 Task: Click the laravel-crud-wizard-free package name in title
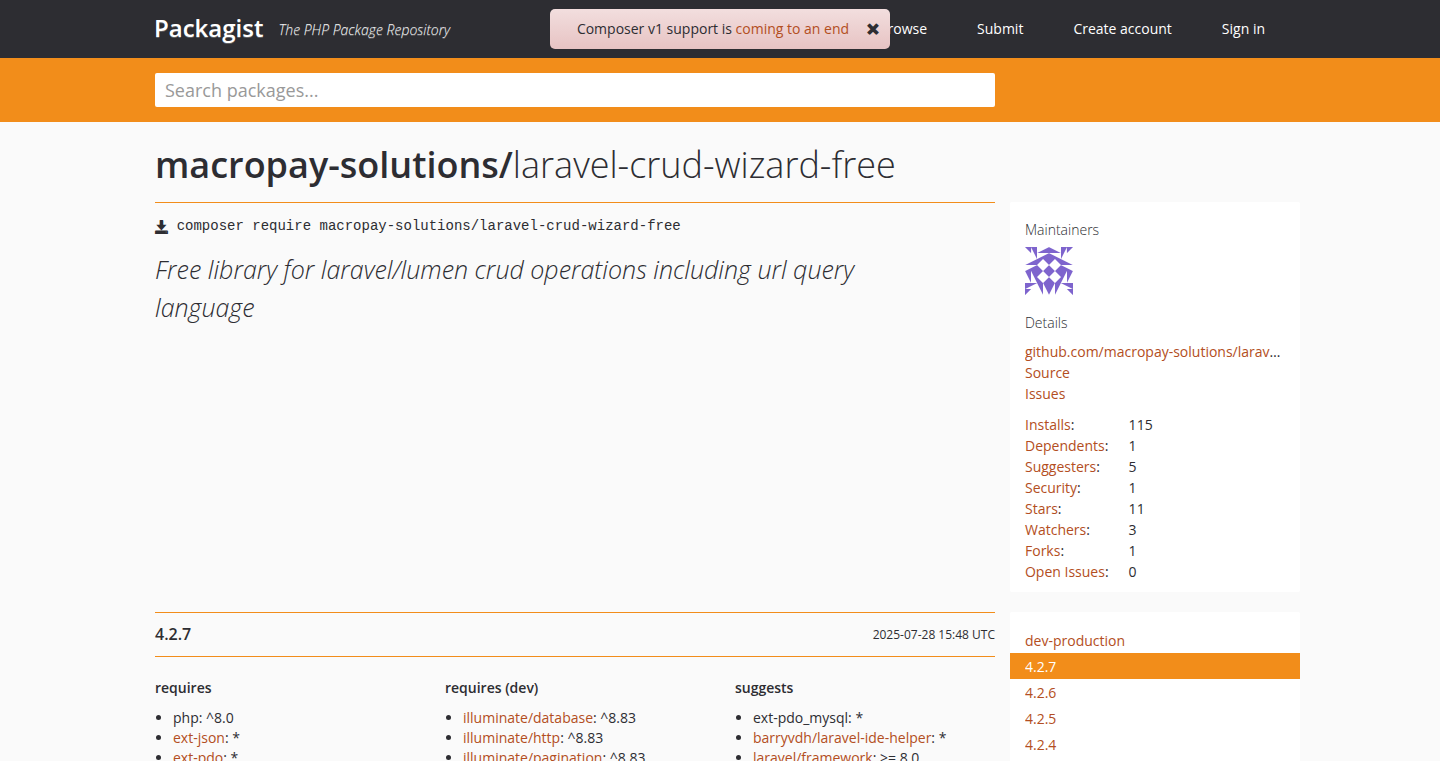point(704,165)
